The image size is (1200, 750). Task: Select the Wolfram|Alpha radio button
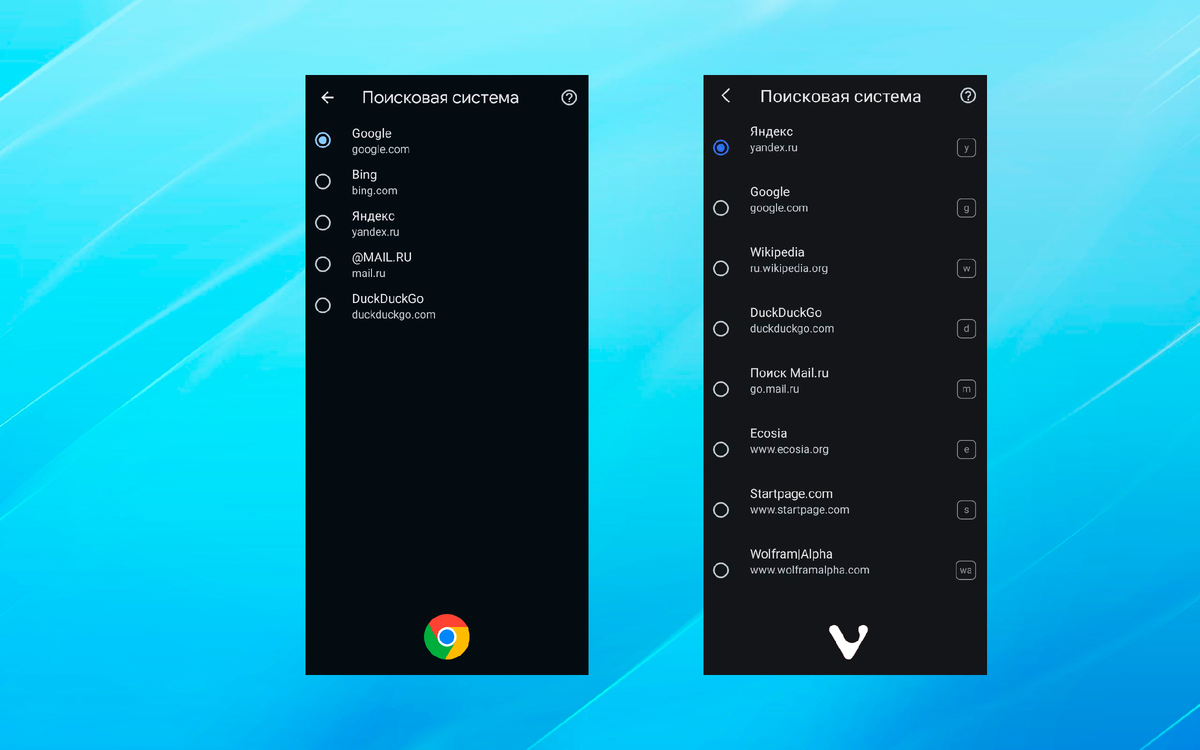tap(721, 570)
